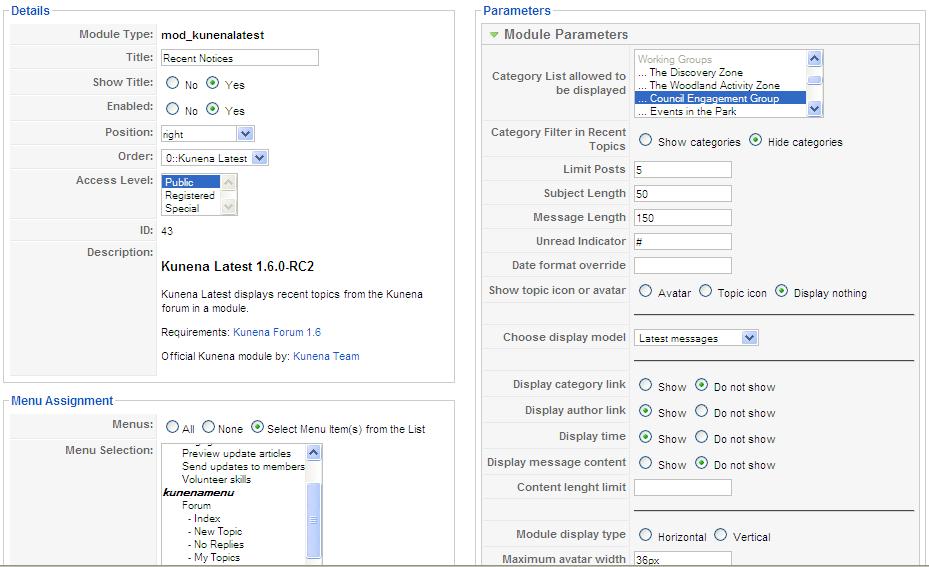Set Show Title to No

coord(172,83)
